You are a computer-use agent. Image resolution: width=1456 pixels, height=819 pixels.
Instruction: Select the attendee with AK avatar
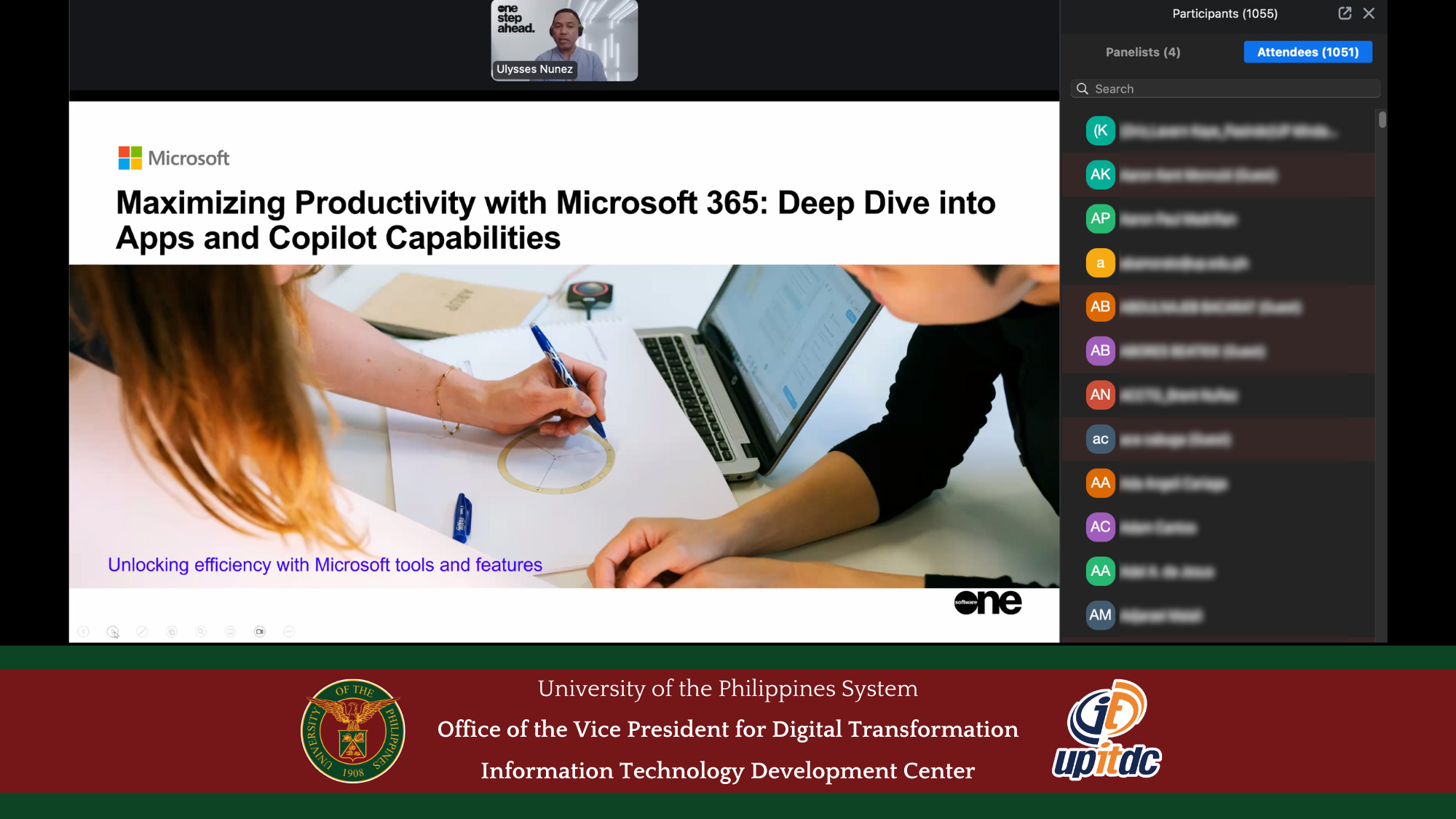[1219, 175]
